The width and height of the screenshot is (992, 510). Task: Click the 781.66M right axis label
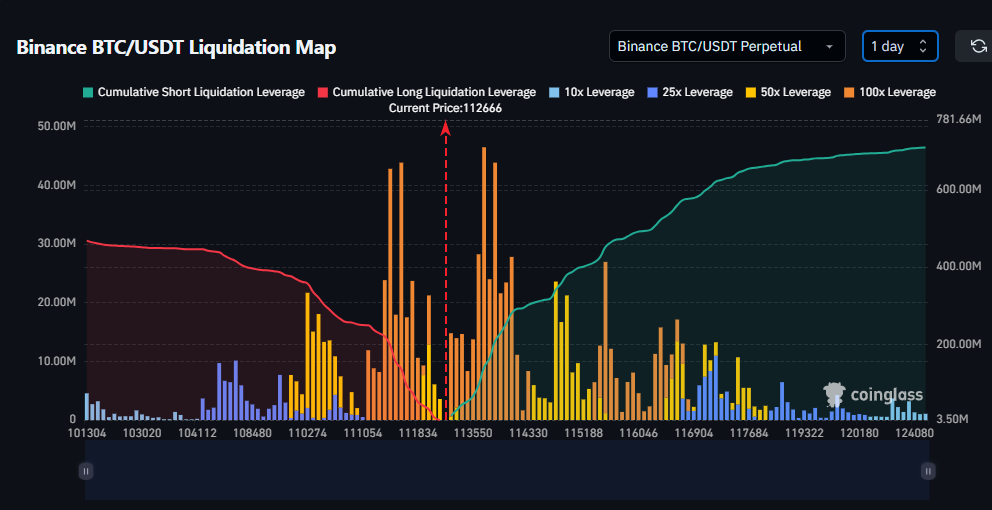(959, 120)
